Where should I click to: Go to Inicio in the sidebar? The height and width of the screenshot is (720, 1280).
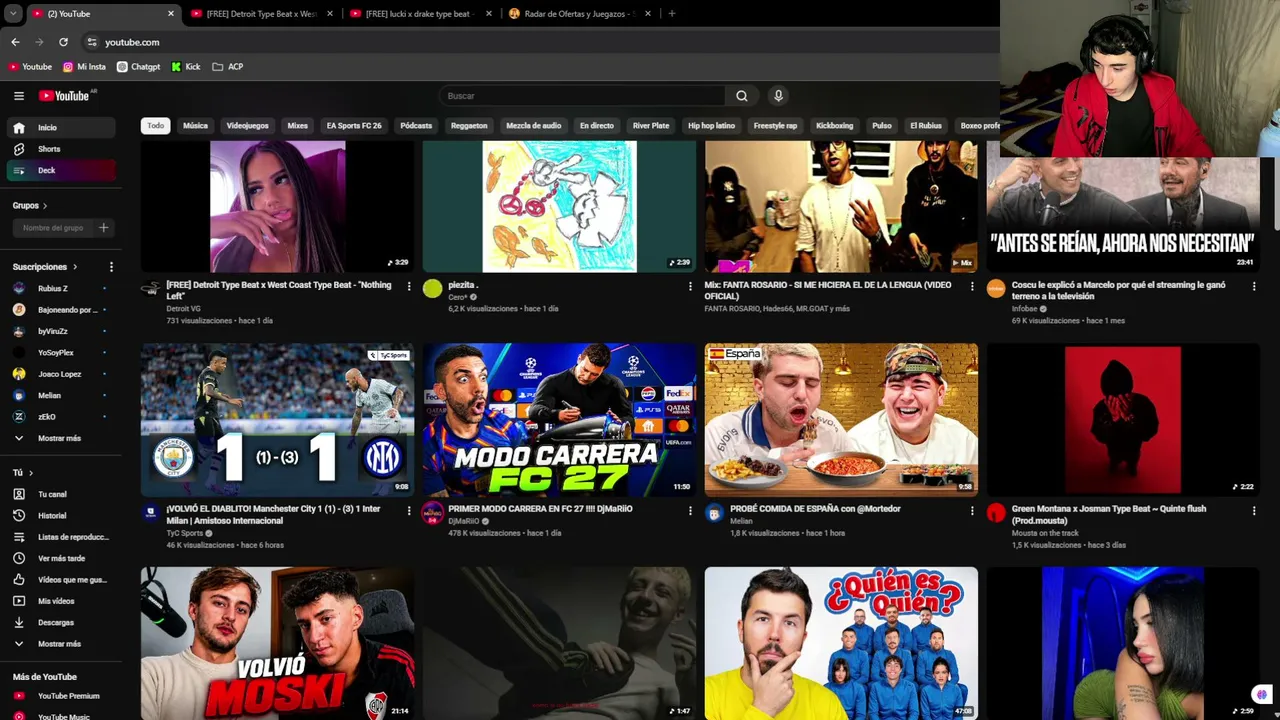(x=61, y=128)
